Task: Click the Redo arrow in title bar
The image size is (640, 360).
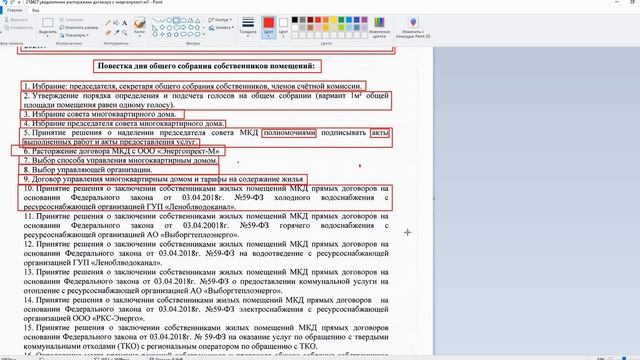Action: click(12, 2)
